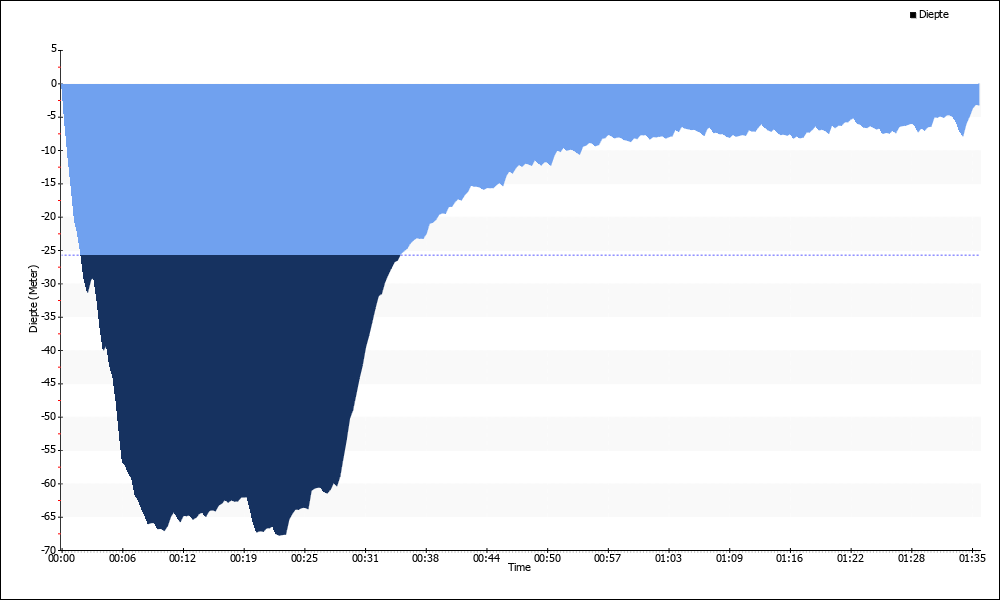The image size is (1000, 600).
Task: Select the 01:09 time axis label
Action: coord(729,559)
